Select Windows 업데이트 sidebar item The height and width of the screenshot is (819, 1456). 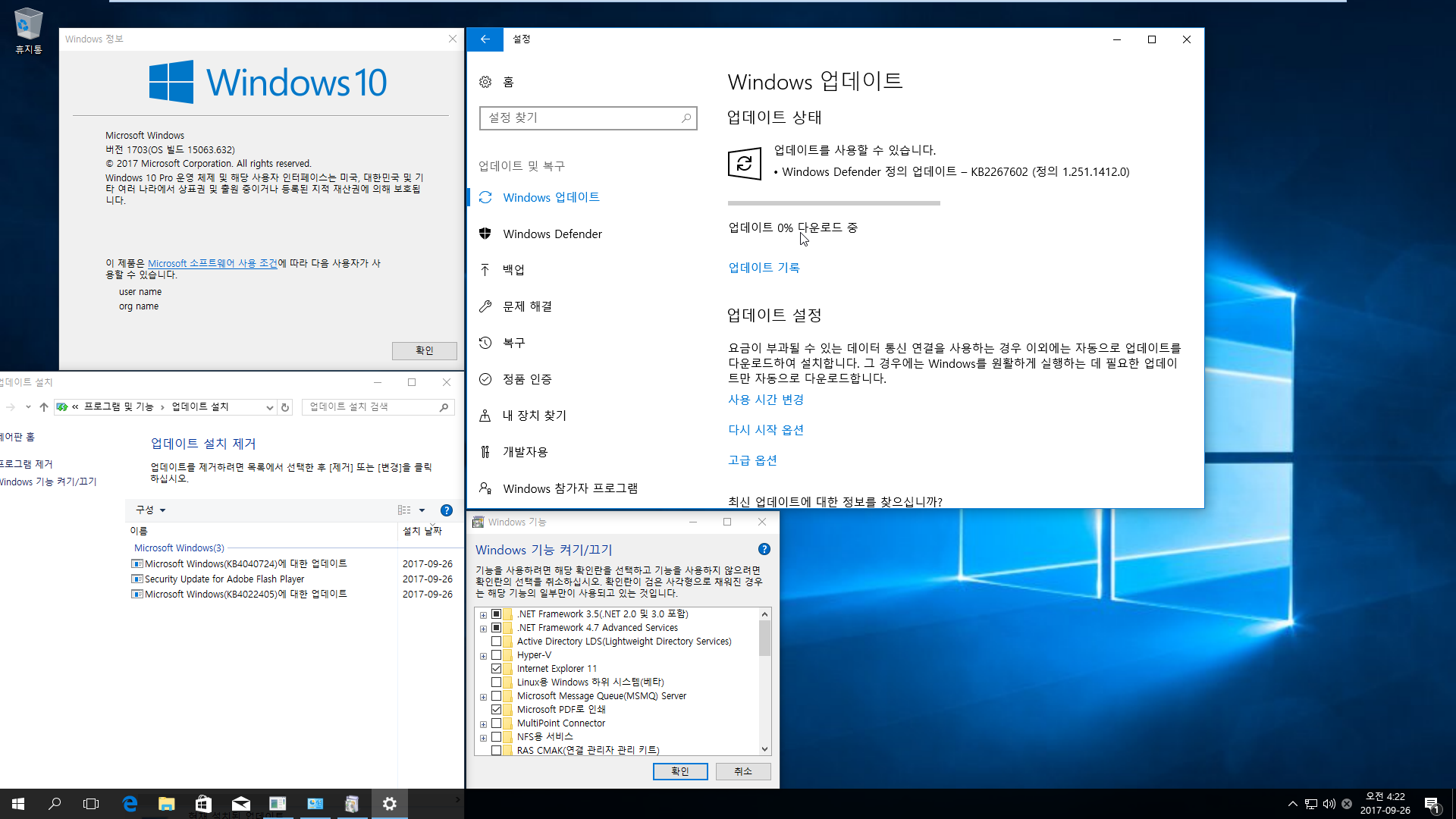(x=551, y=197)
